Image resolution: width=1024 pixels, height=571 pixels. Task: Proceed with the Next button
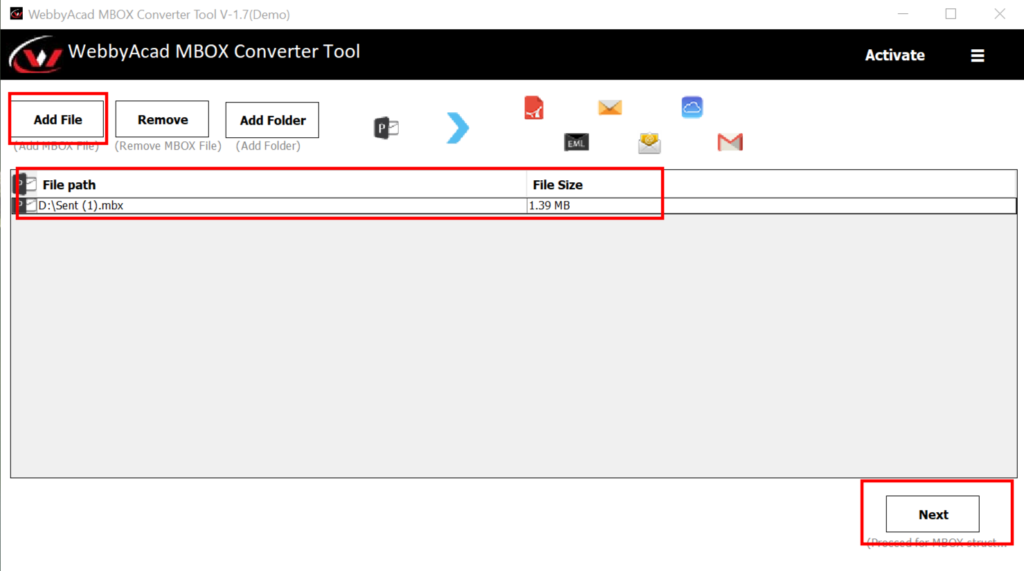(932, 514)
